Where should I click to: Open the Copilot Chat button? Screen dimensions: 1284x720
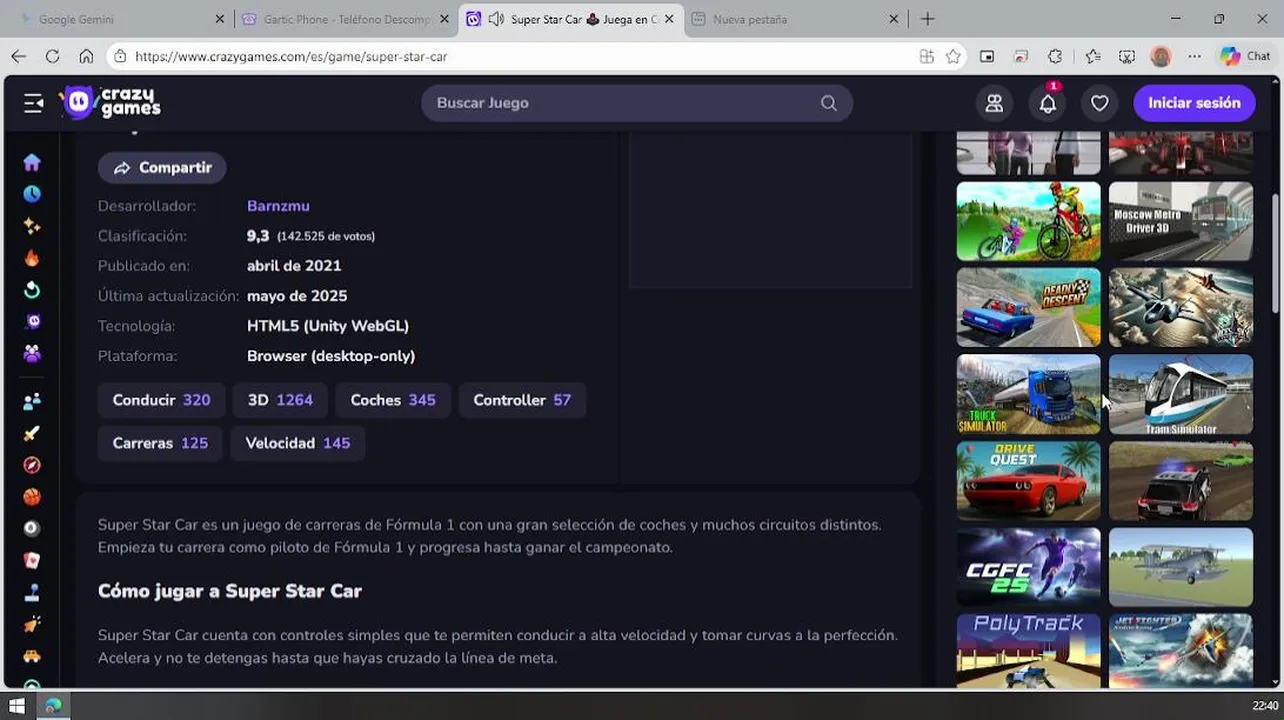(1245, 57)
